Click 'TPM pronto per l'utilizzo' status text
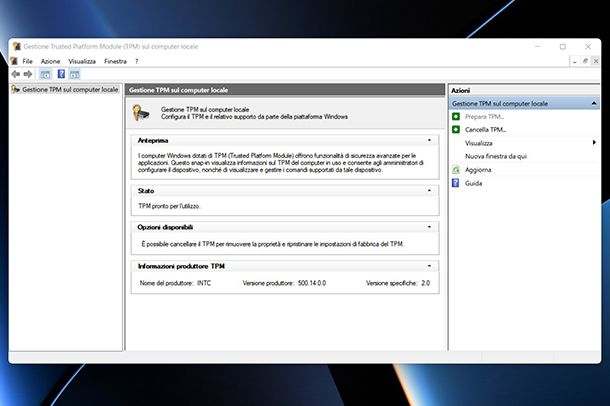The height and width of the screenshot is (406, 610). pyautogui.click(x=170, y=206)
